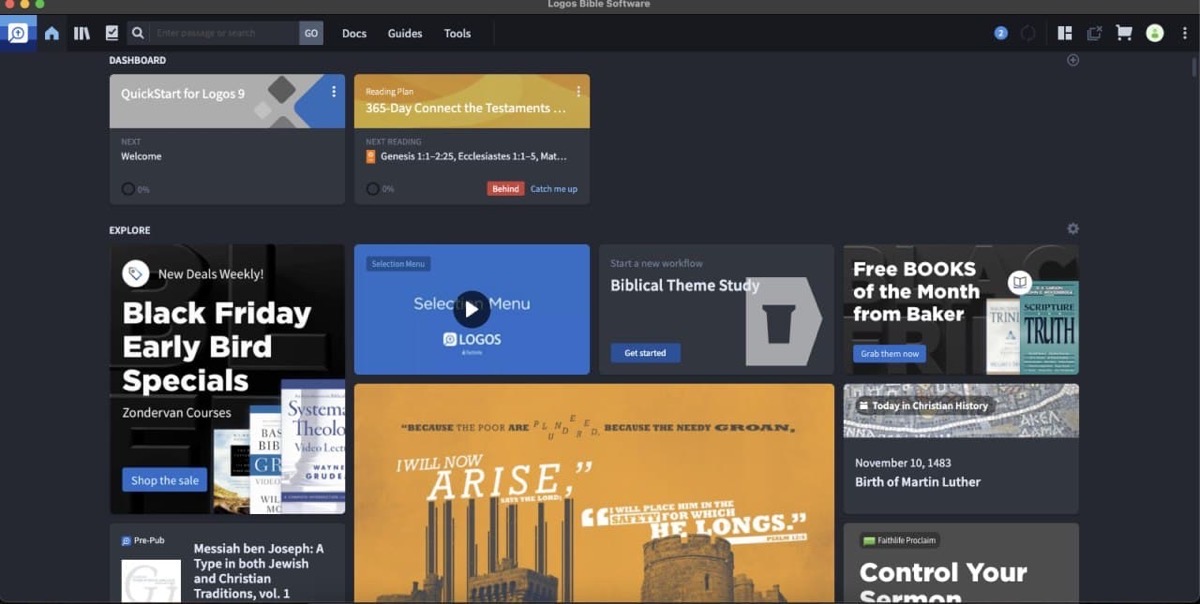
Task: Open the Messiah ben Joseph book cover
Action: click(x=151, y=581)
